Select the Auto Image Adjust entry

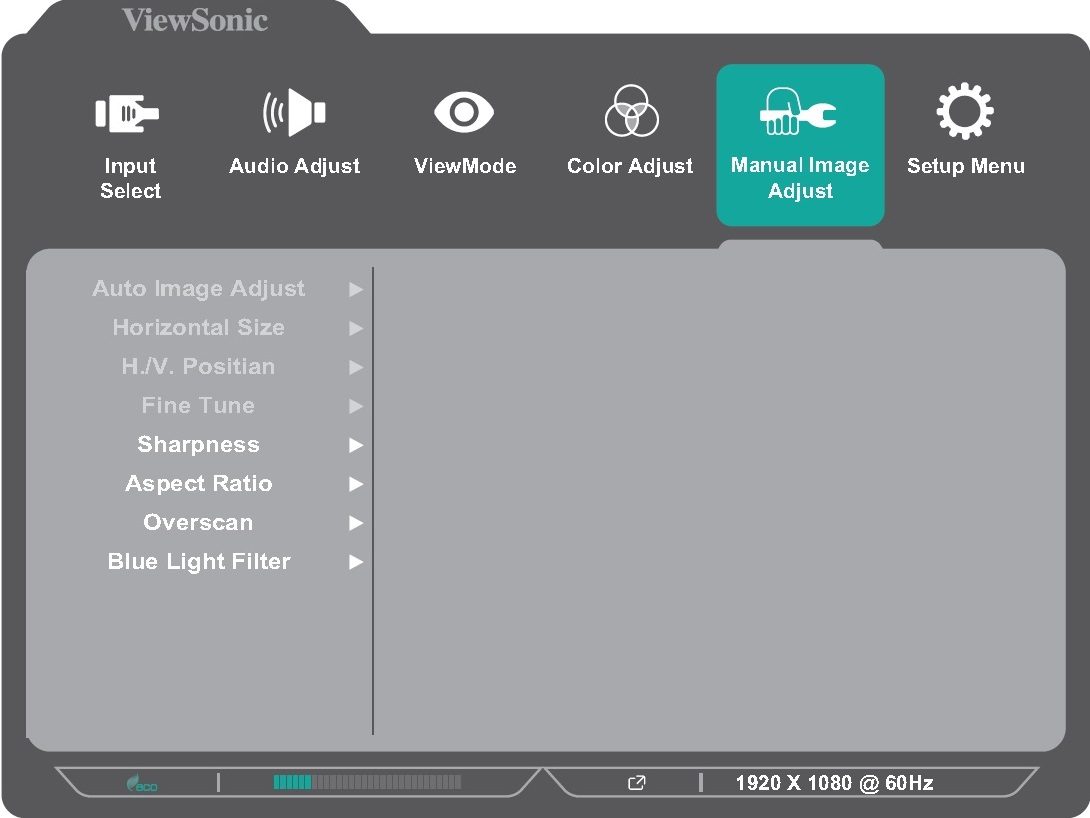click(x=199, y=288)
